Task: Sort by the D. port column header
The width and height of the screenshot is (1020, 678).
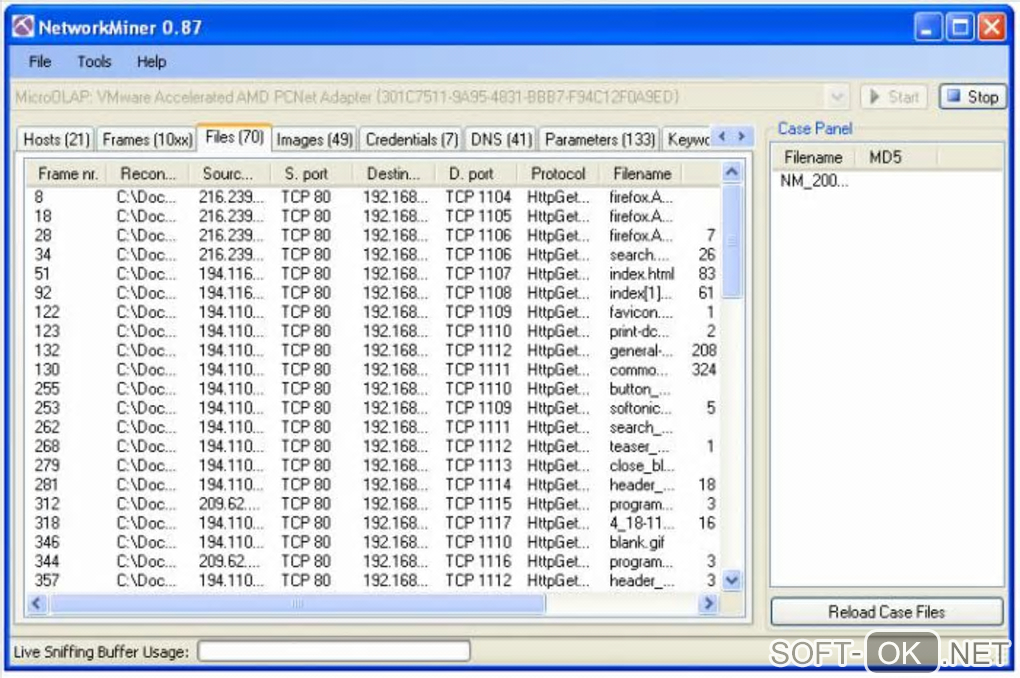Action: (476, 174)
